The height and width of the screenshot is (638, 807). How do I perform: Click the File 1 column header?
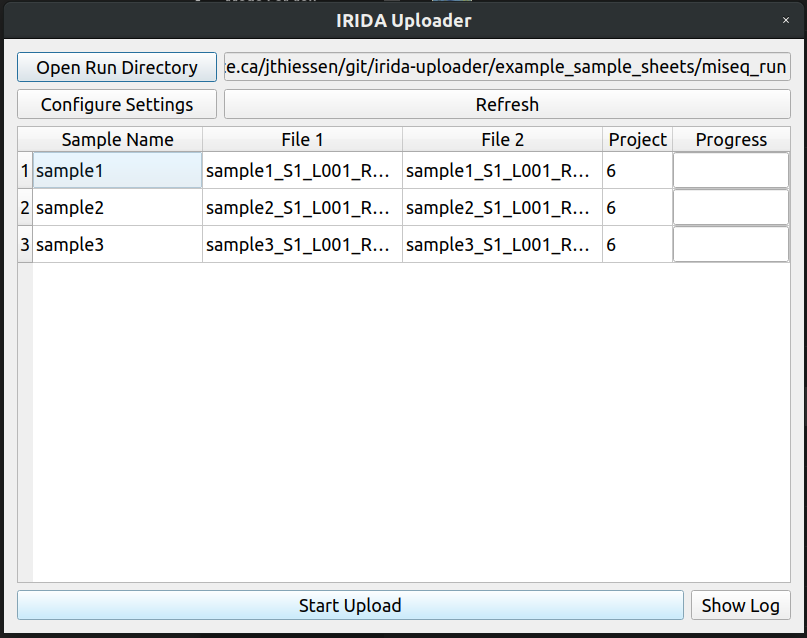click(x=302, y=139)
